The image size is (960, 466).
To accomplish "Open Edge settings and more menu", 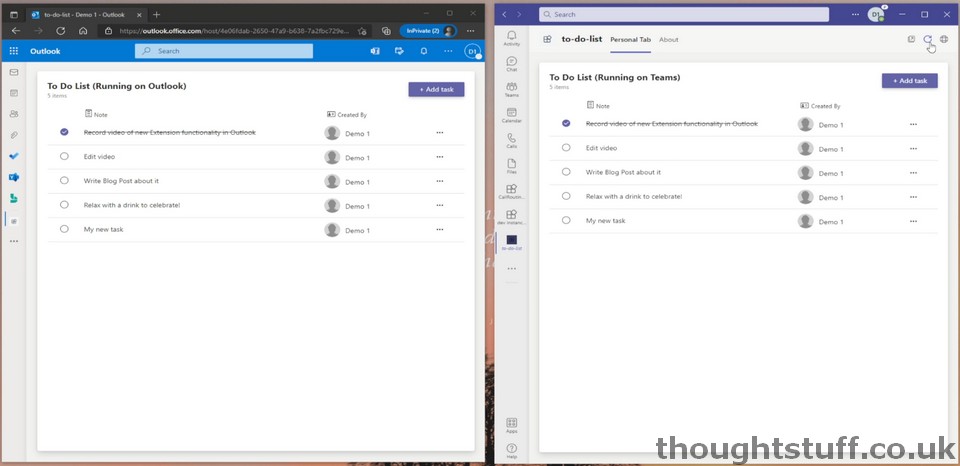I will tap(470, 31).
